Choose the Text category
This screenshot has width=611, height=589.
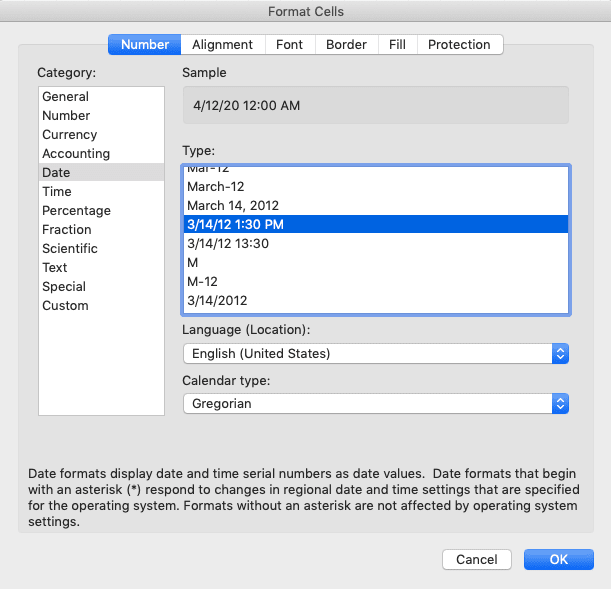click(x=101, y=268)
